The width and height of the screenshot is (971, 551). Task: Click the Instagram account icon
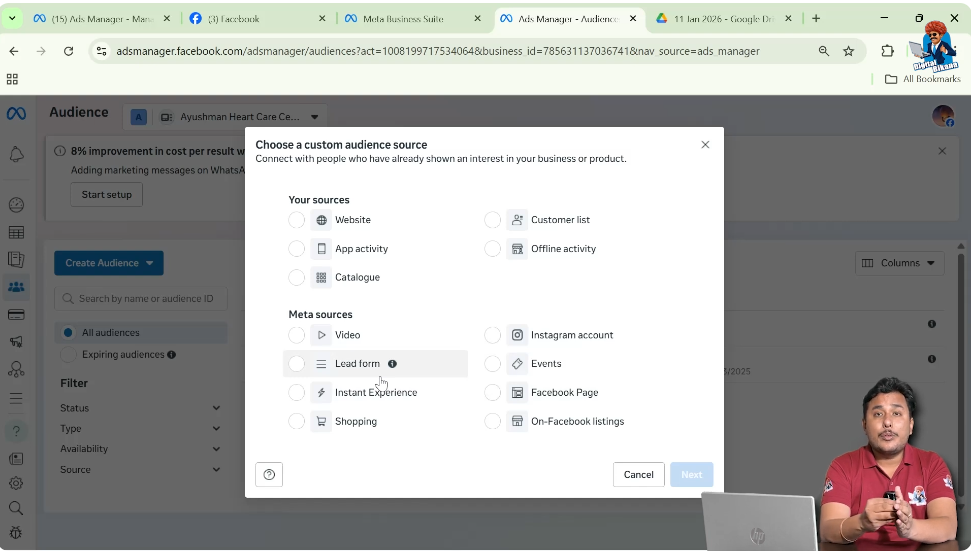click(x=517, y=335)
